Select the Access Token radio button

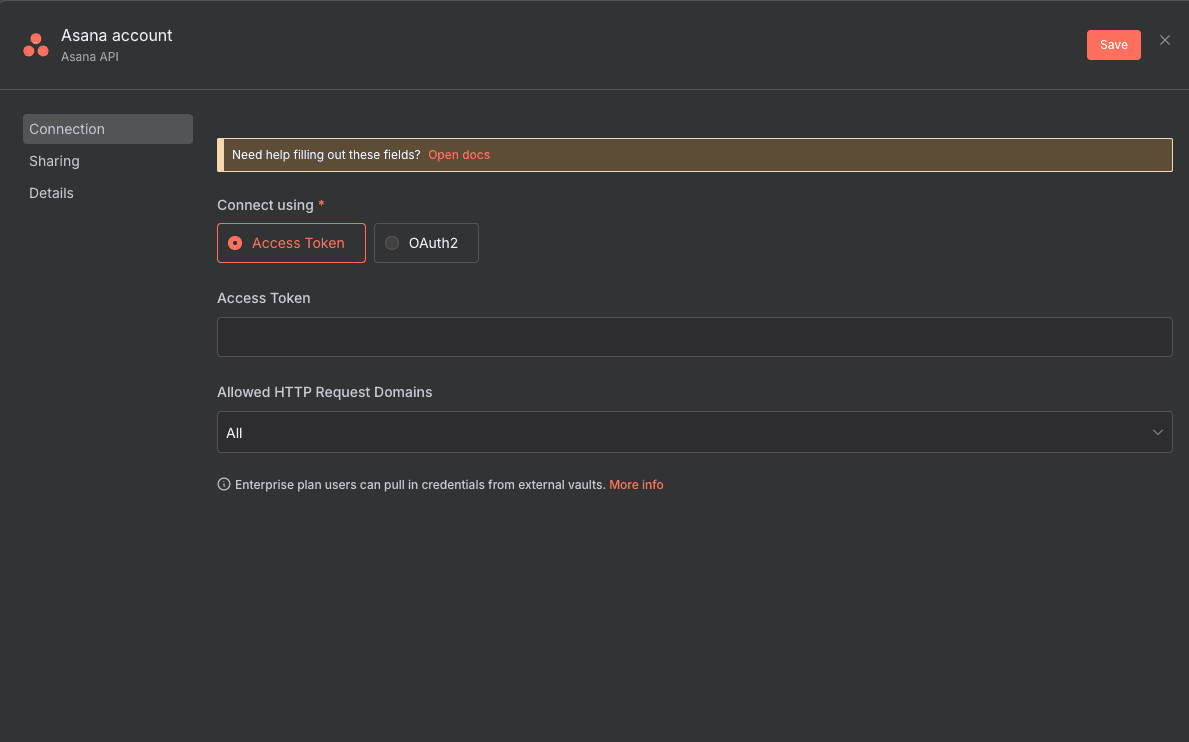pos(235,242)
